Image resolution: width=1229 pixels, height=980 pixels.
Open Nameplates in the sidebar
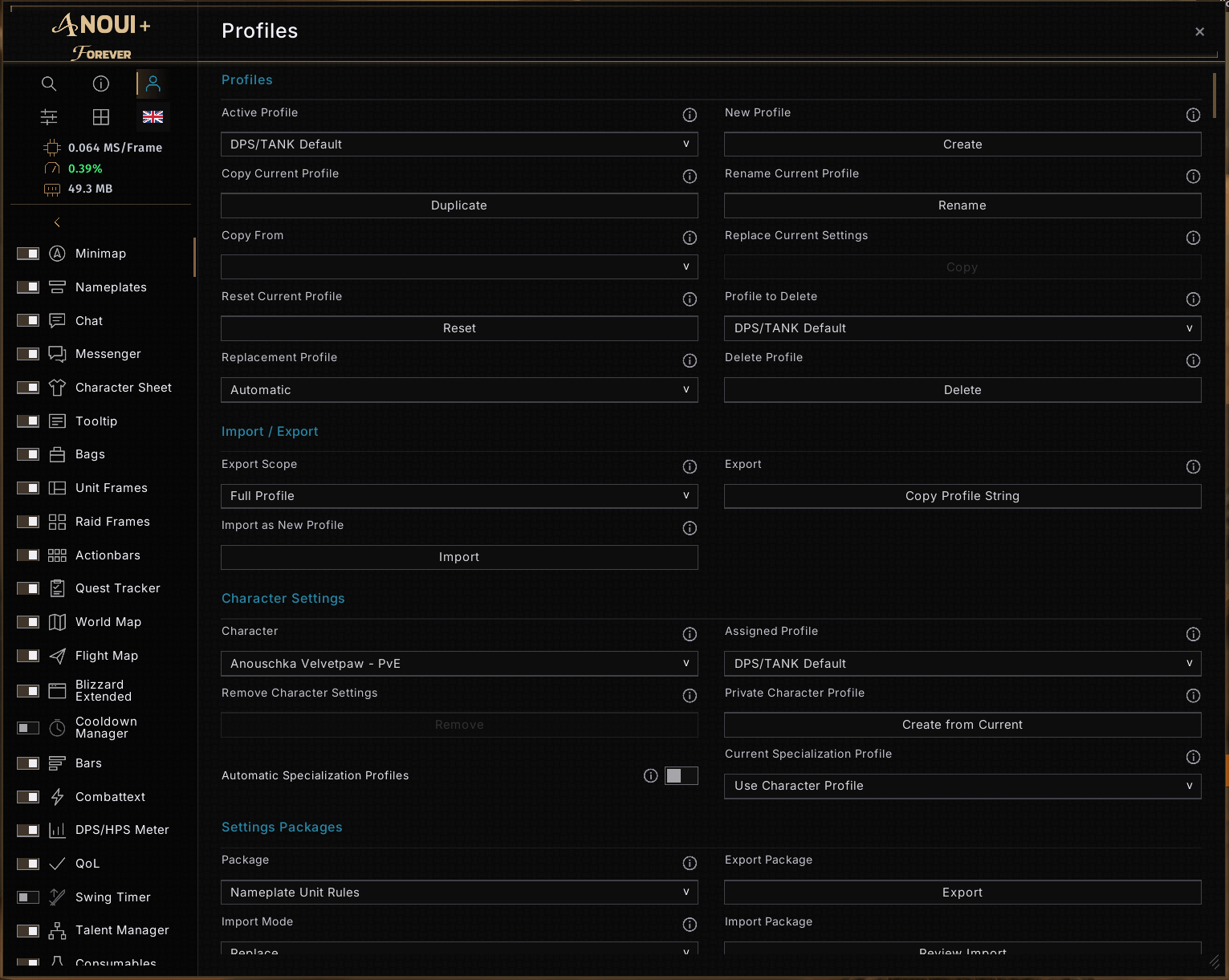pos(111,287)
